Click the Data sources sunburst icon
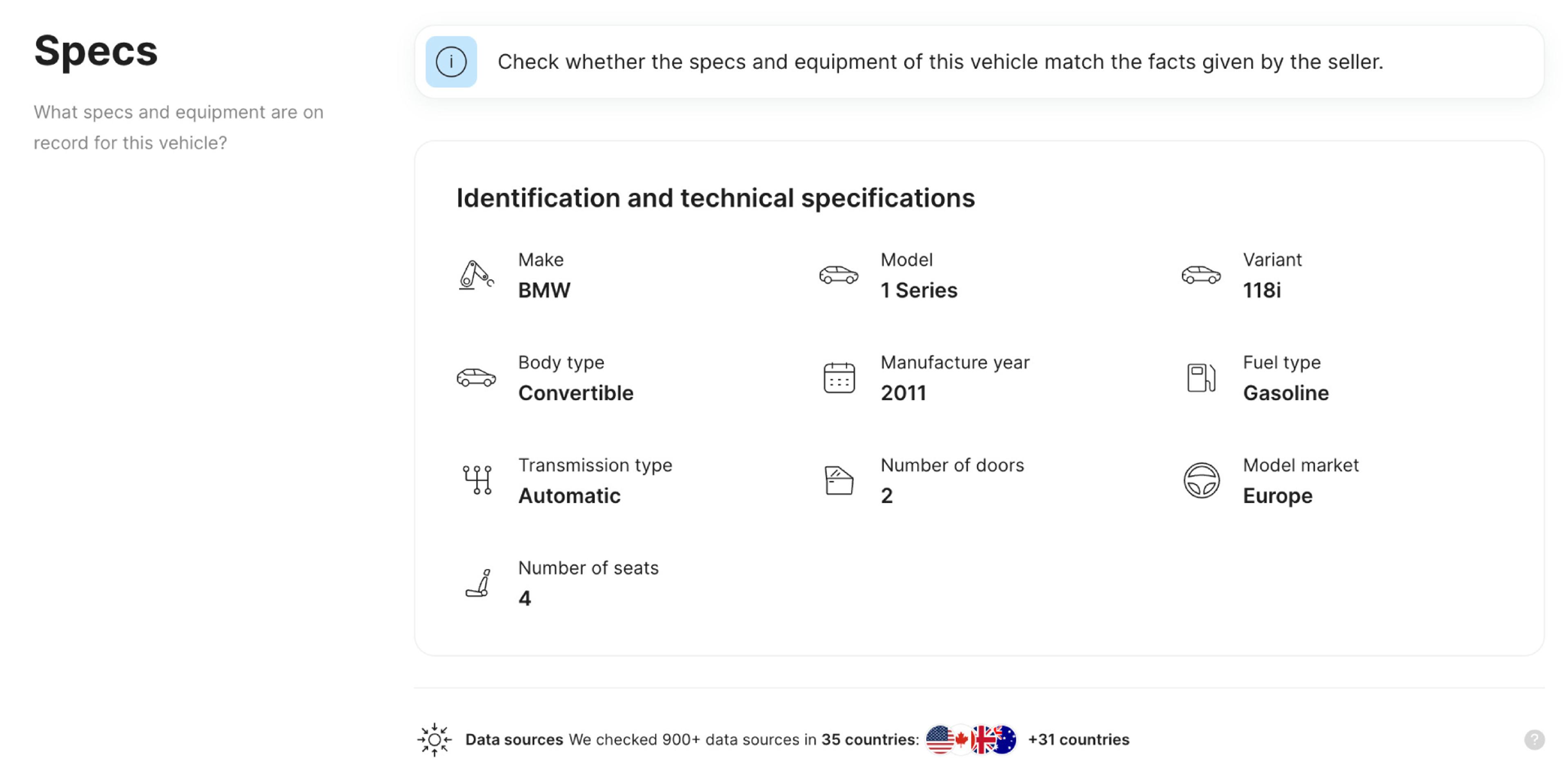 (x=434, y=740)
